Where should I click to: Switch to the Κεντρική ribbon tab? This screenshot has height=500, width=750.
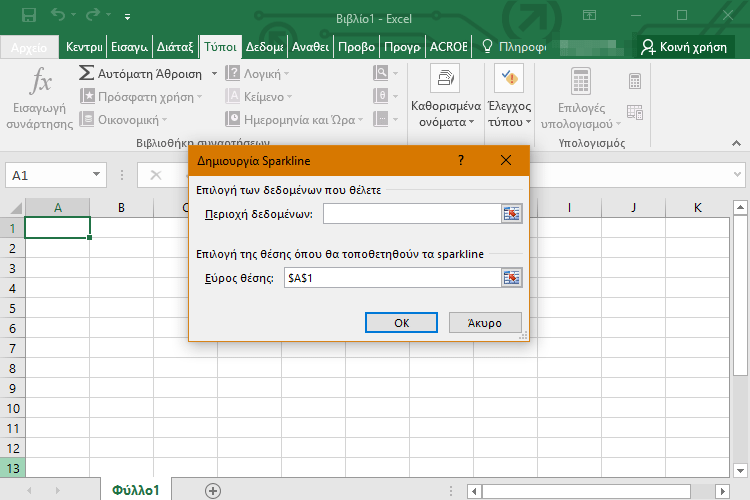pyautogui.click(x=84, y=47)
